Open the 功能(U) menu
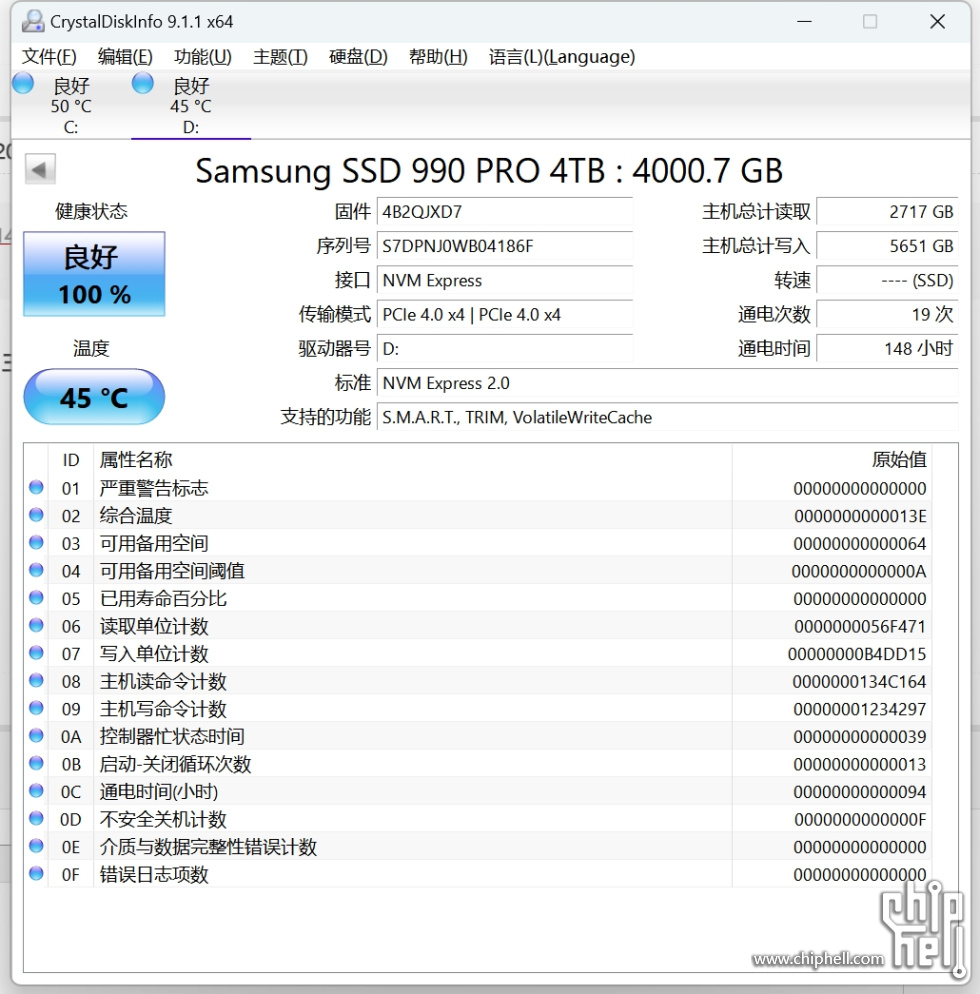Image resolution: width=980 pixels, height=994 pixels. pos(203,57)
